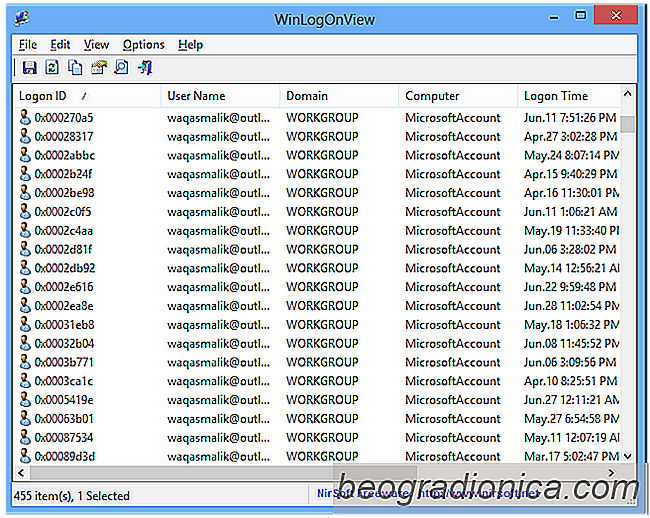Click logon time Mar.17 5:02:47 PM

point(571,457)
